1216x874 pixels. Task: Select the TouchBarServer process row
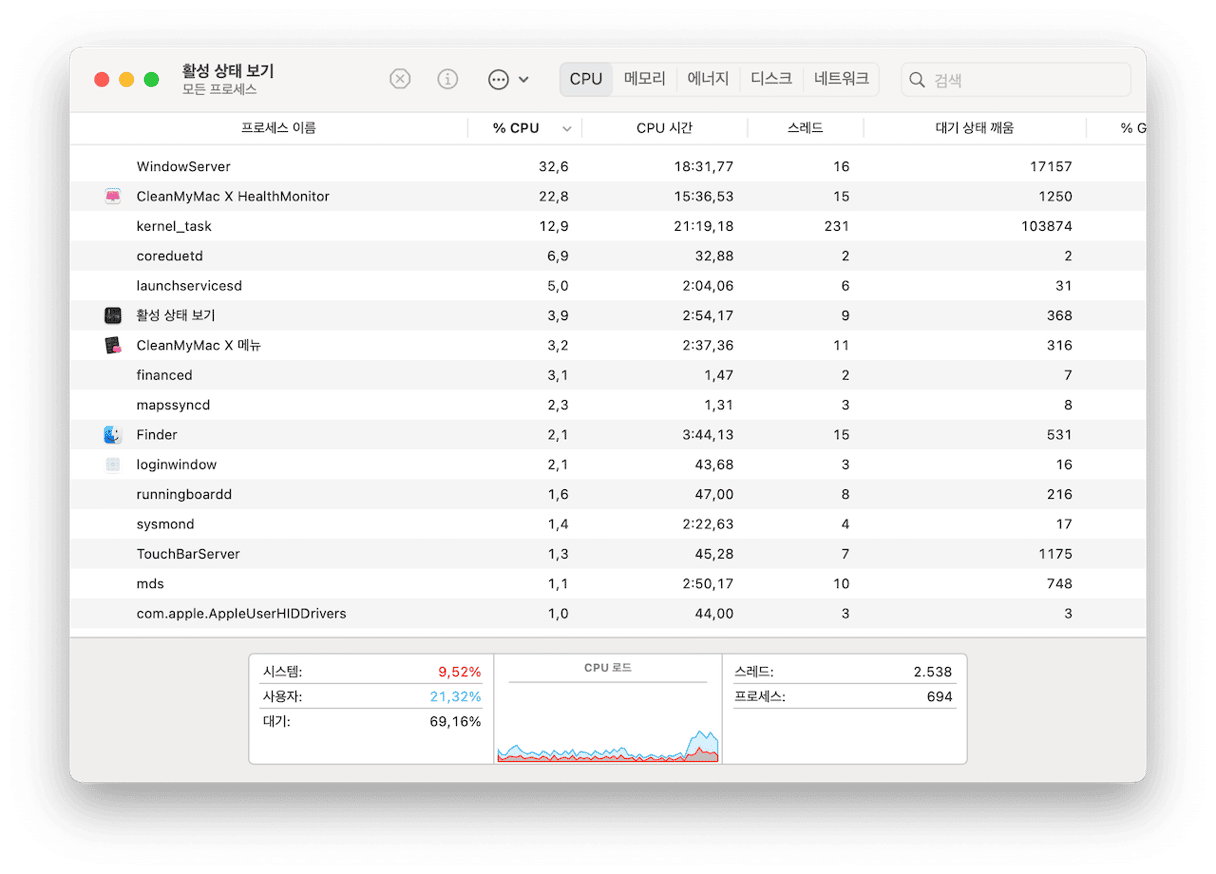[608, 554]
